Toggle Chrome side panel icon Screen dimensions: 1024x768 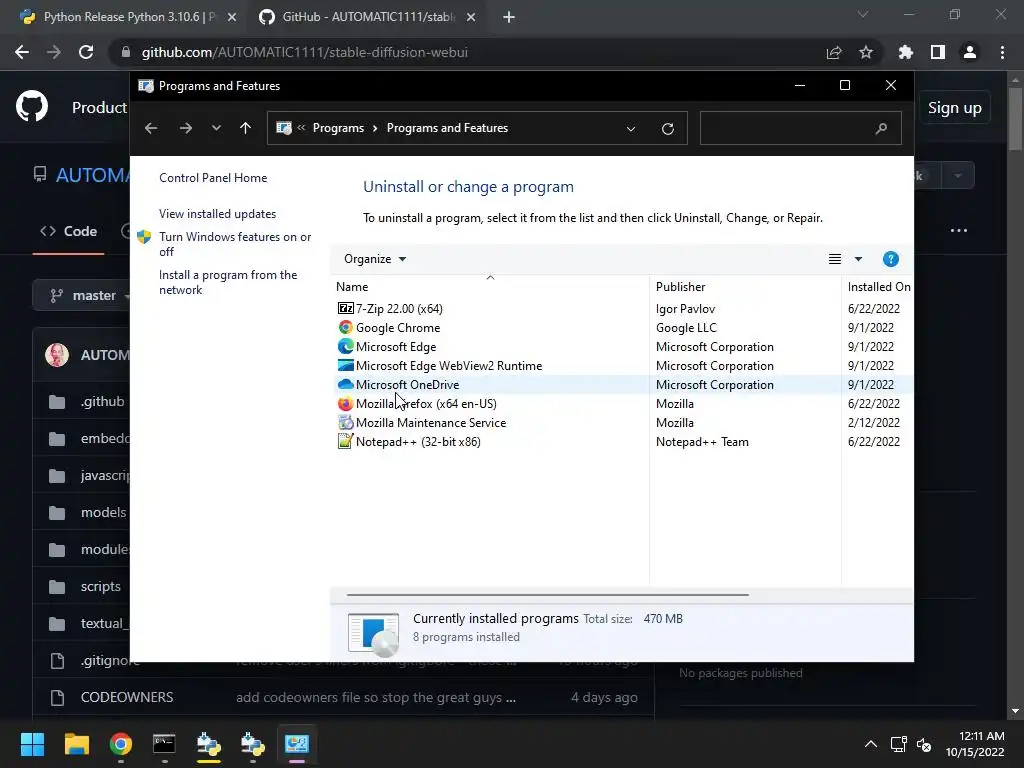tap(938, 52)
